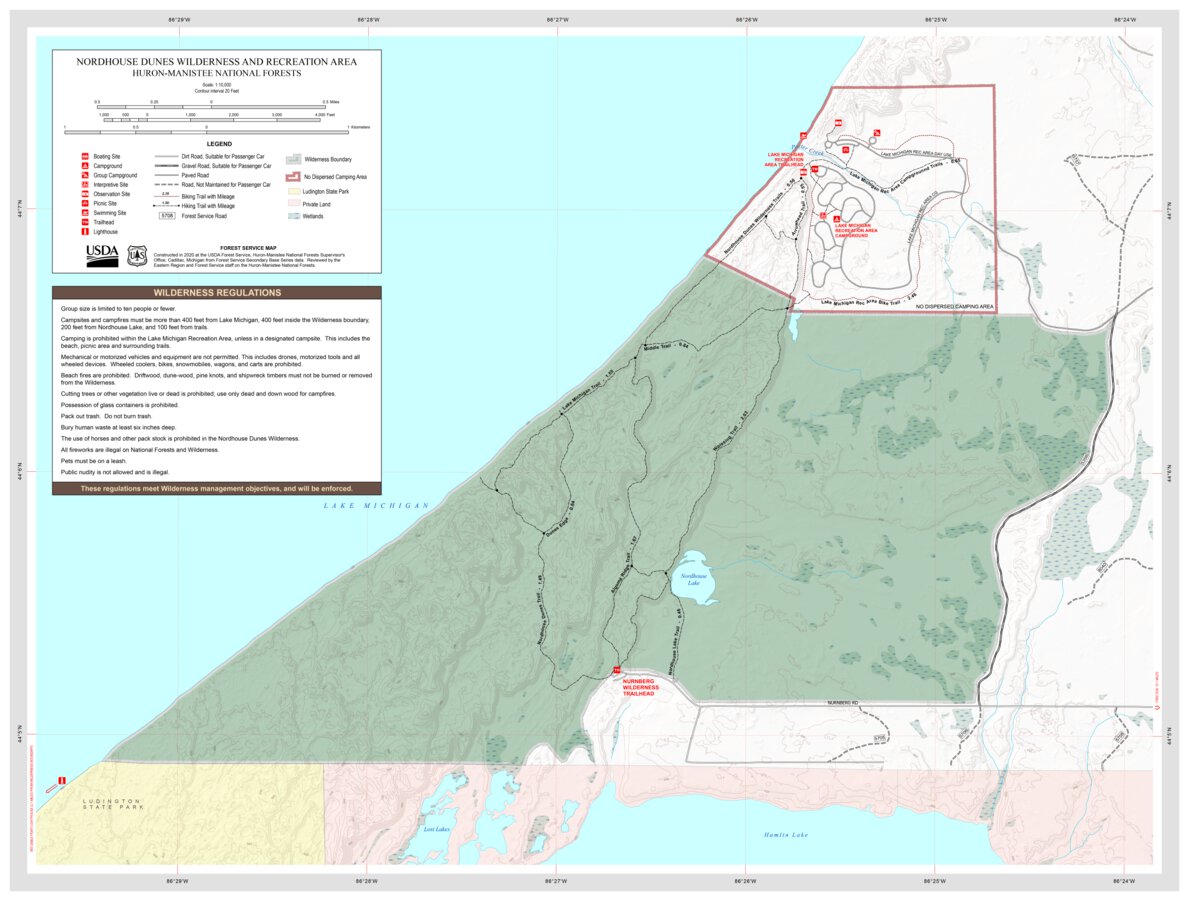Click the Interpretive Site legend icon
The width and height of the screenshot is (1189, 901).
pyautogui.click(x=85, y=185)
